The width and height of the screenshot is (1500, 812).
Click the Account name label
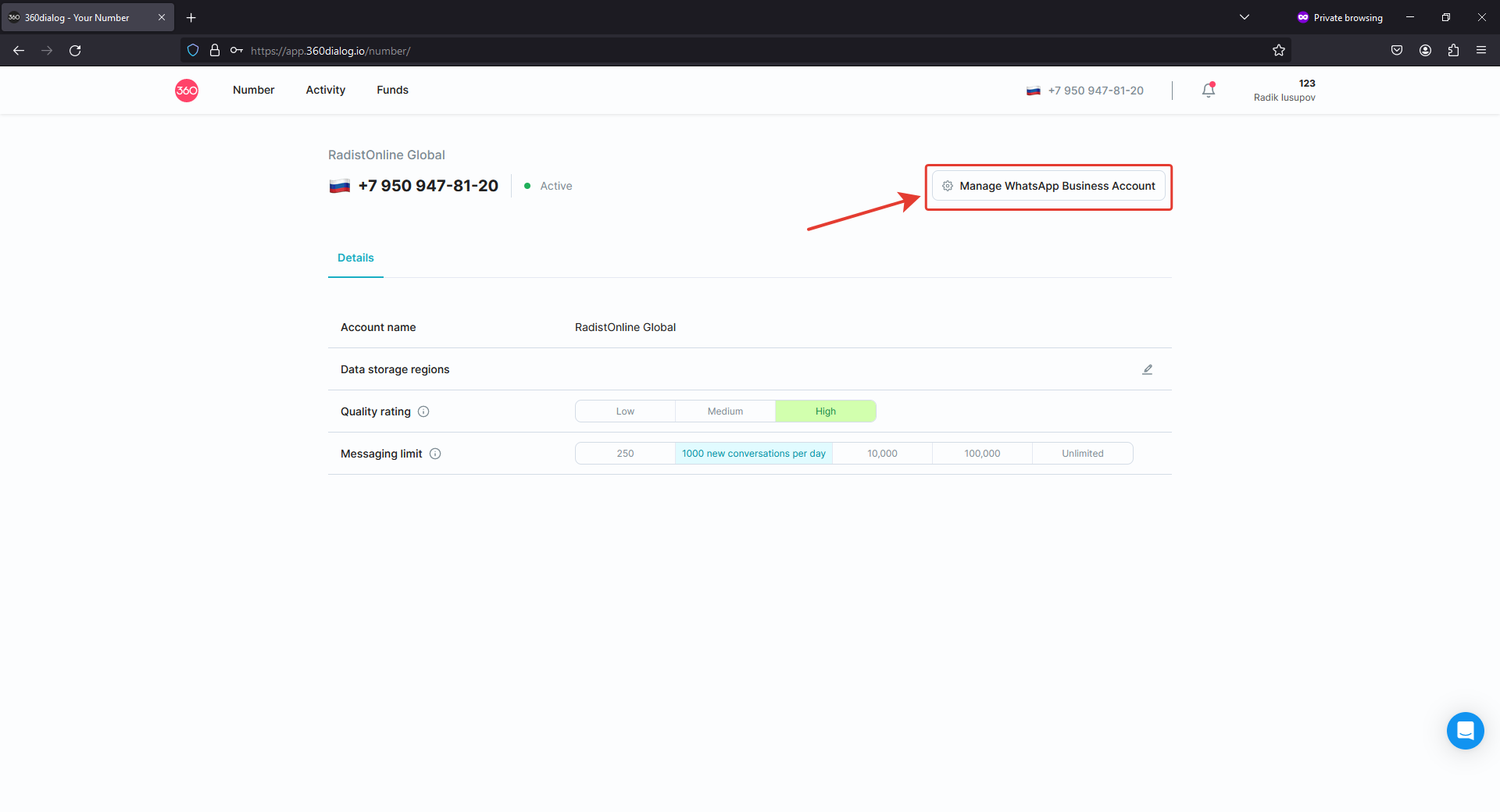[378, 327]
